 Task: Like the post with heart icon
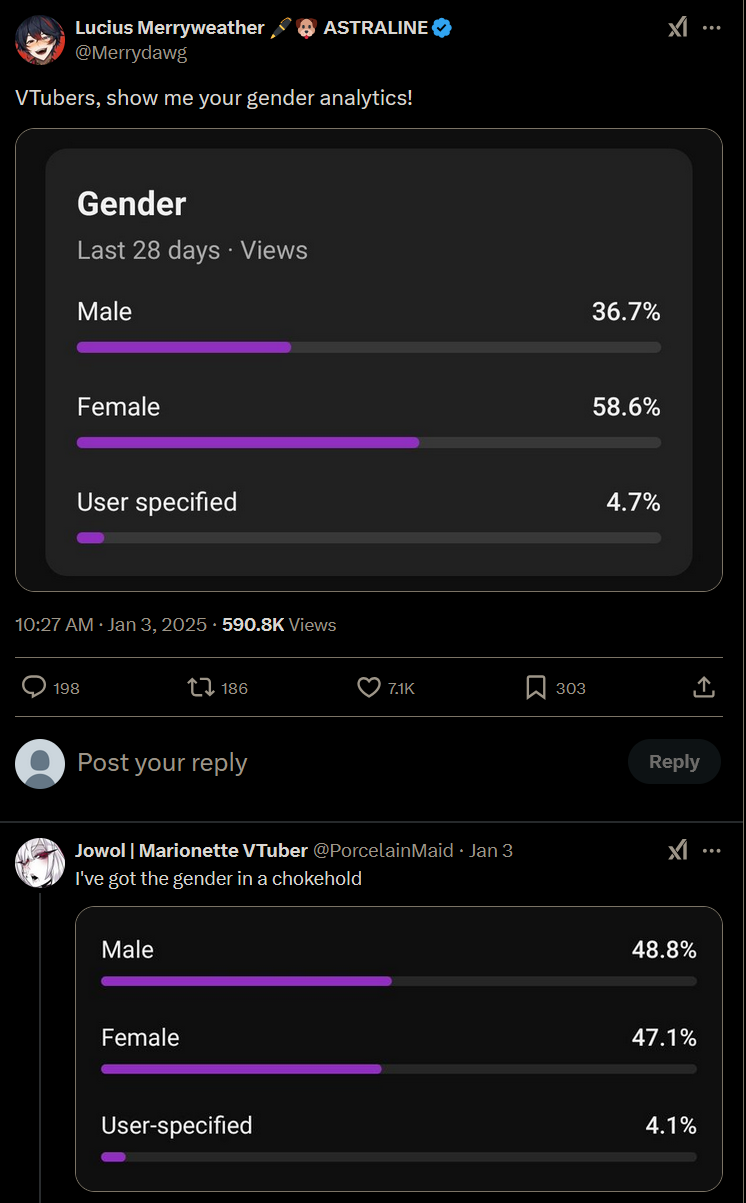pyautogui.click(x=369, y=687)
